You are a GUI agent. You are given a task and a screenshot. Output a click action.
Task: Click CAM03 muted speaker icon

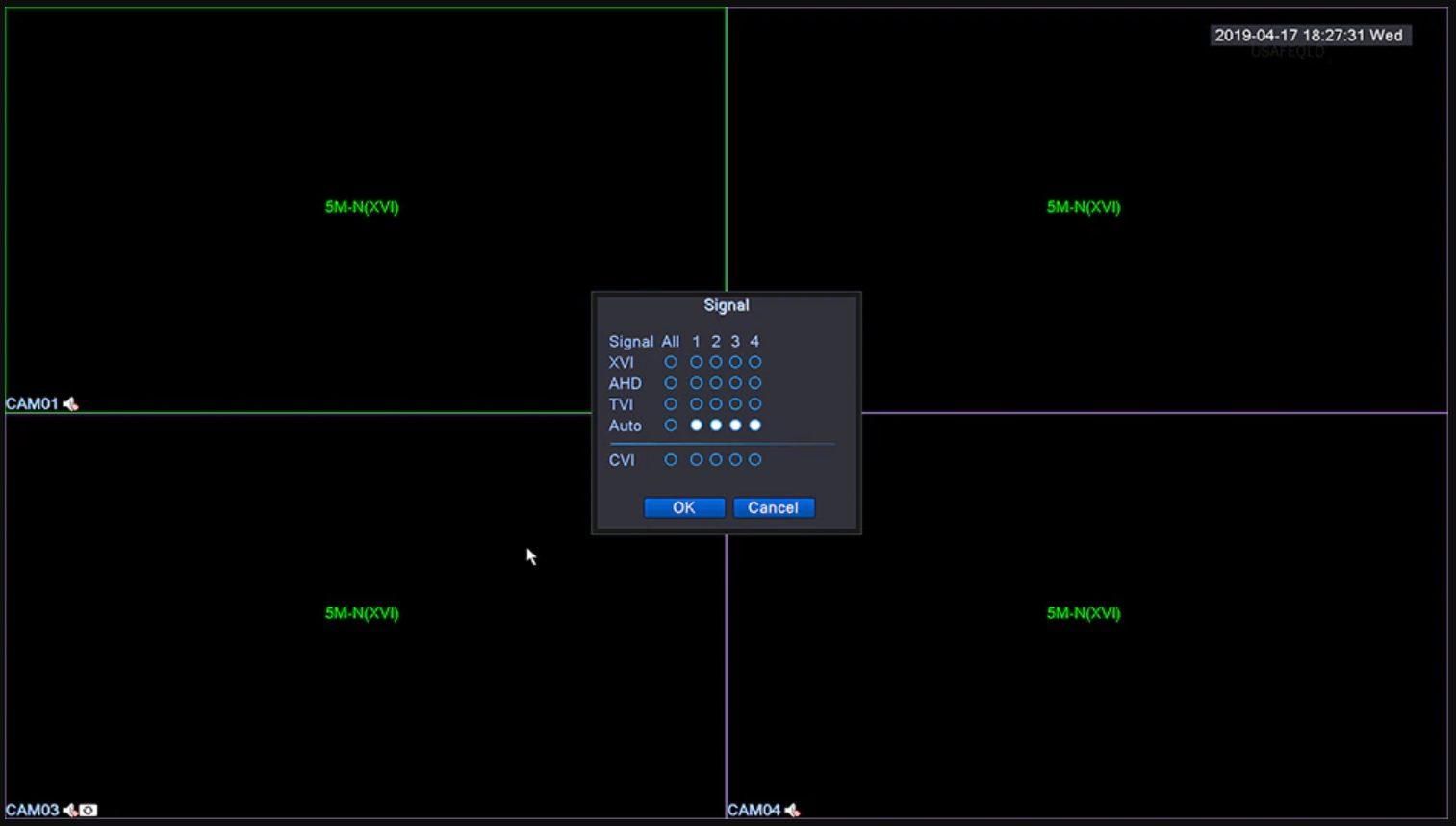(70, 811)
